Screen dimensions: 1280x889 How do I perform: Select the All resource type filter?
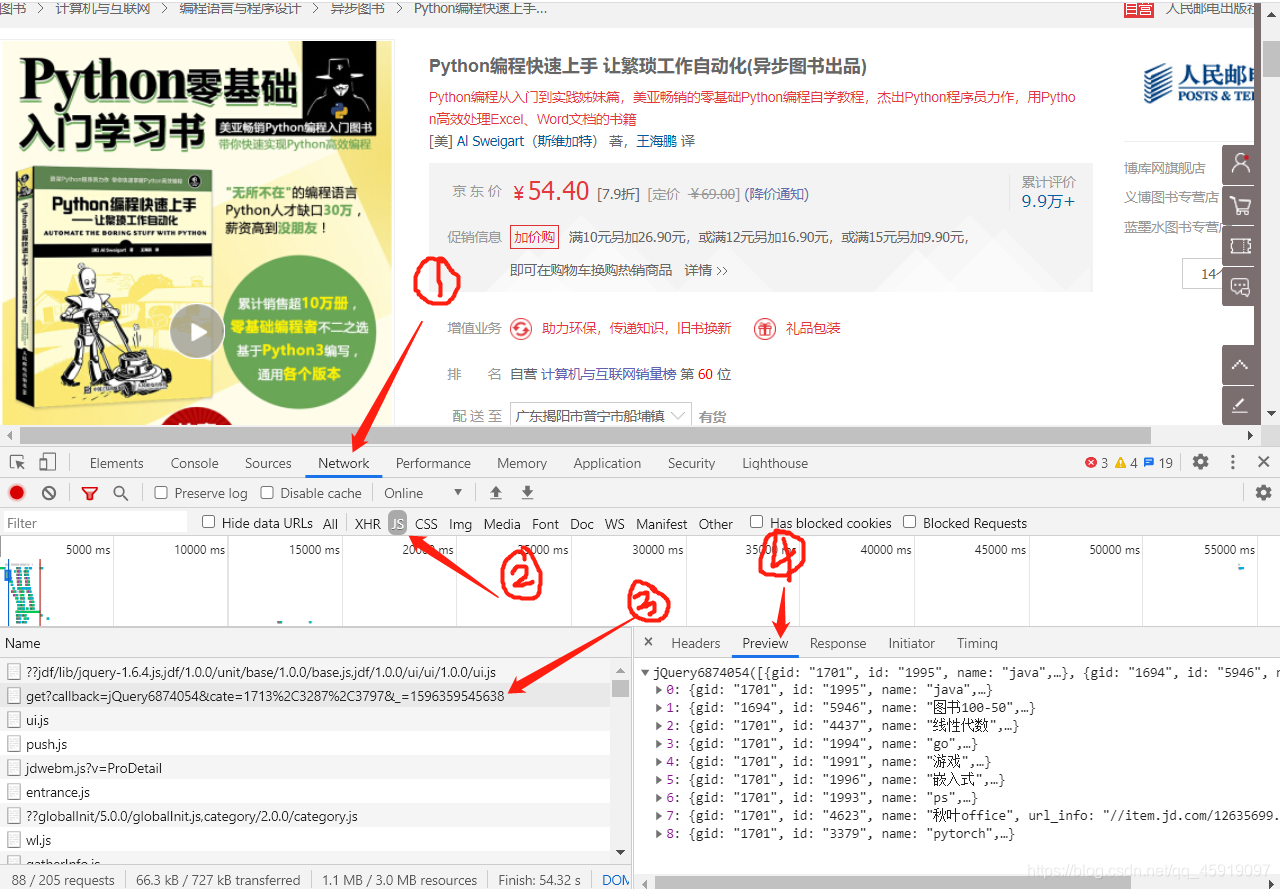[x=331, y=523]
